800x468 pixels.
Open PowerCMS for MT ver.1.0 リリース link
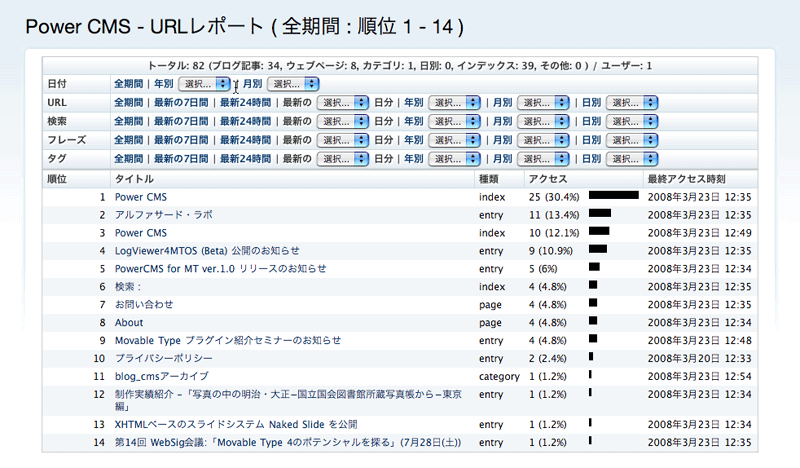[220, 268]
